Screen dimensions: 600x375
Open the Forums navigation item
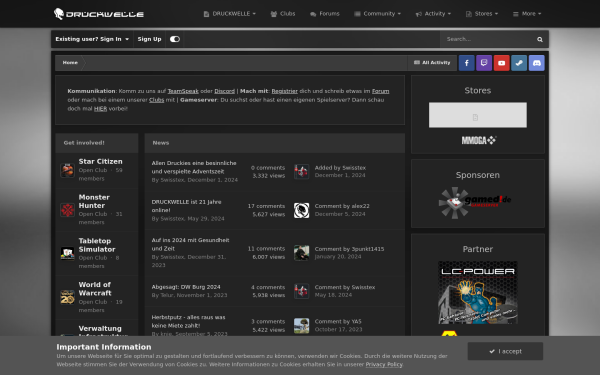pos(324,14)
